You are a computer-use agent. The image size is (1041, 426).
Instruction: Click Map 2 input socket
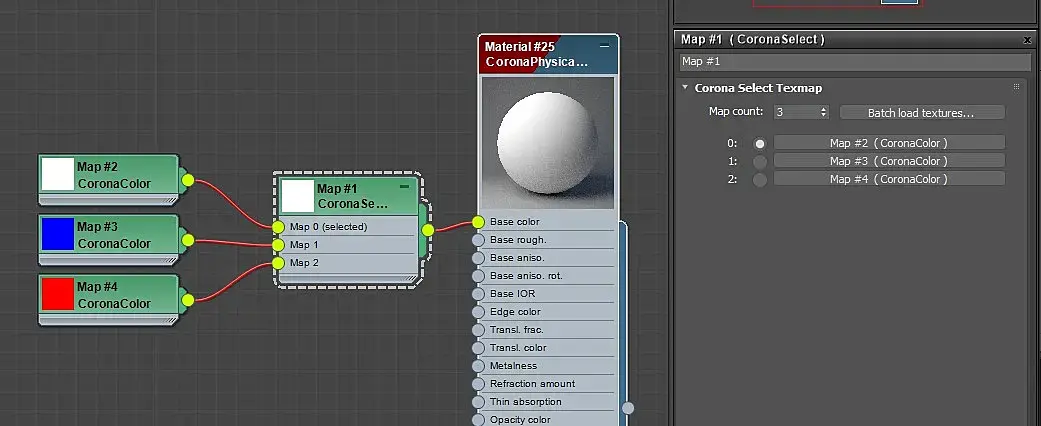[278, 263]
